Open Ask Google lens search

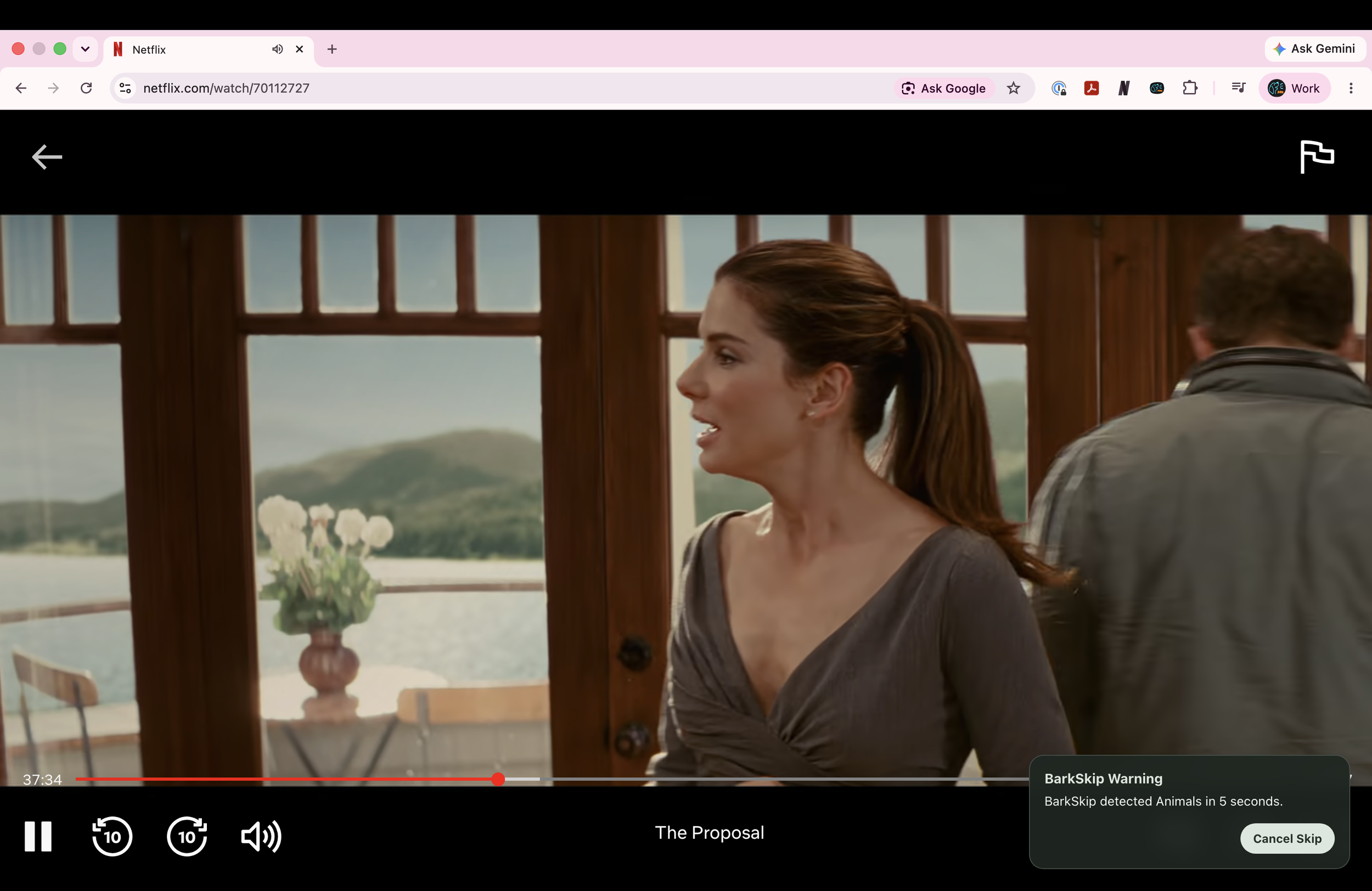pos(944,88)
